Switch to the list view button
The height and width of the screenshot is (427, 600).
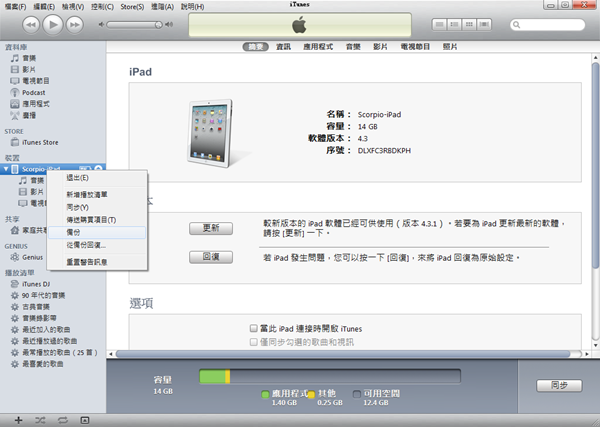click(x=439, y=24)
